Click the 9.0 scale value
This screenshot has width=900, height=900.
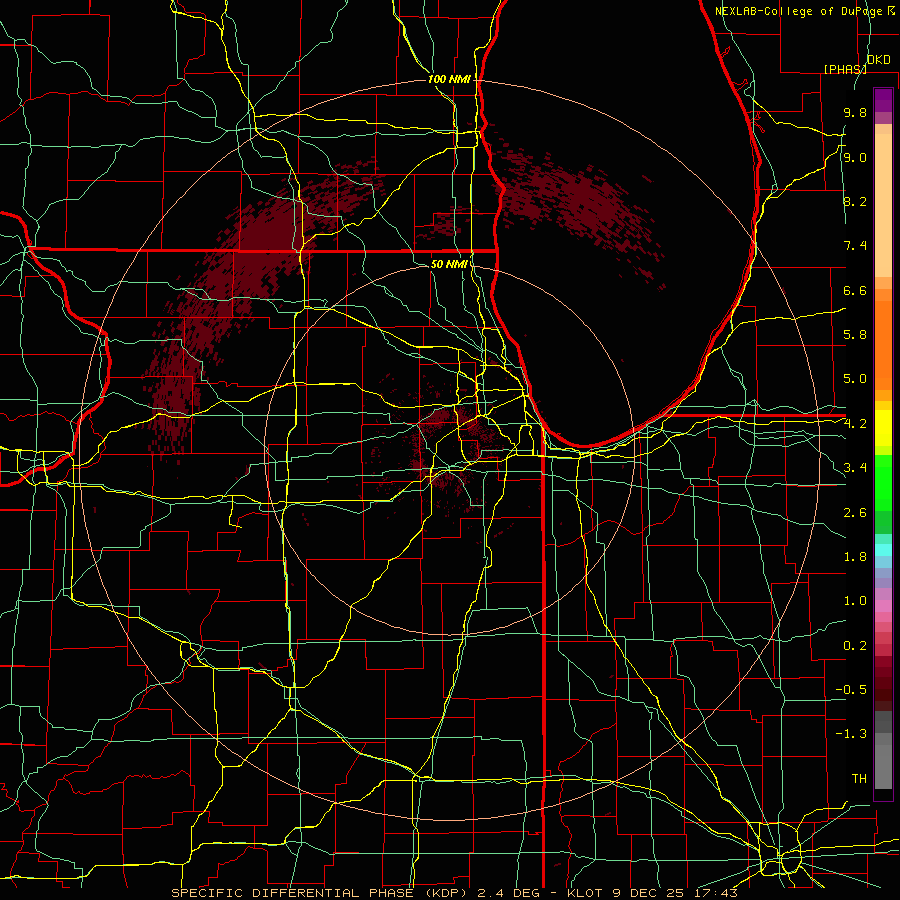point(855,157)
